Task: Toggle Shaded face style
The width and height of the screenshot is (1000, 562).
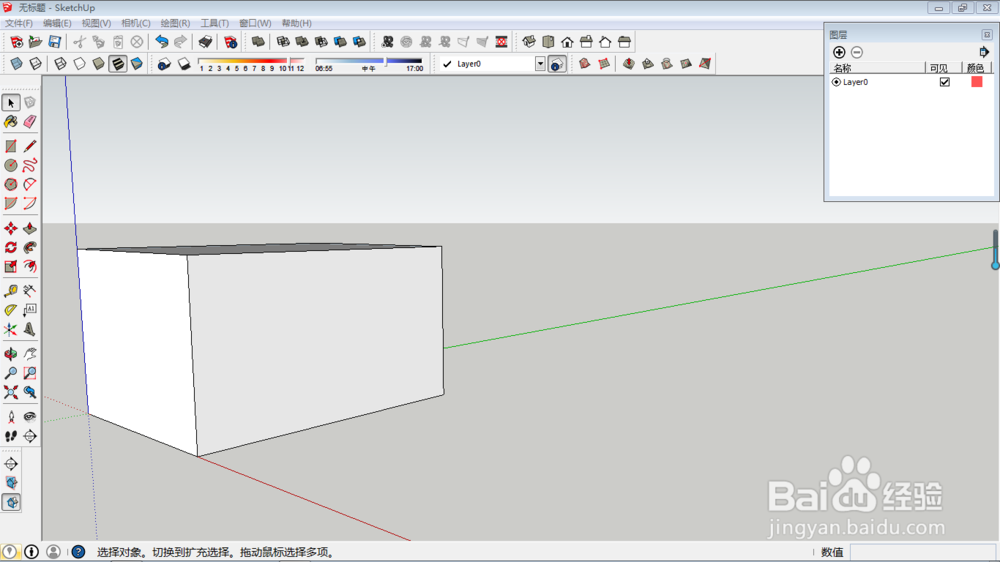Action: [98, 64]
